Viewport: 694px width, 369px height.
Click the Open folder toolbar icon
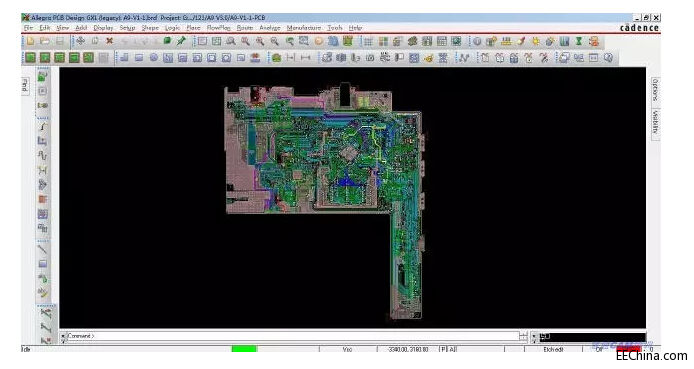tap(45, 42)
